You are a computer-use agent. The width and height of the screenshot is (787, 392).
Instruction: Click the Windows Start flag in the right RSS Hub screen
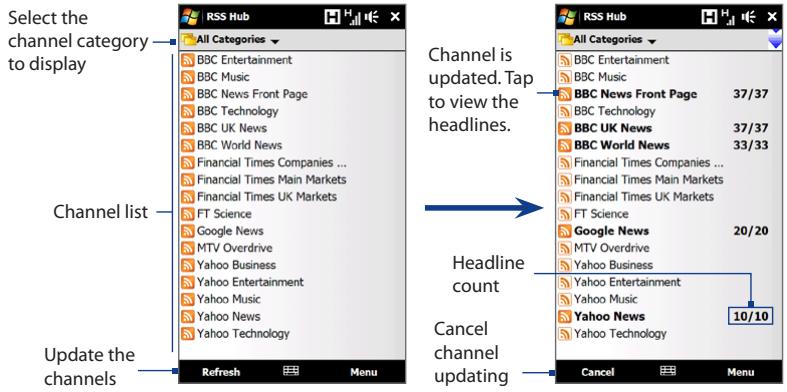(566, 17)
